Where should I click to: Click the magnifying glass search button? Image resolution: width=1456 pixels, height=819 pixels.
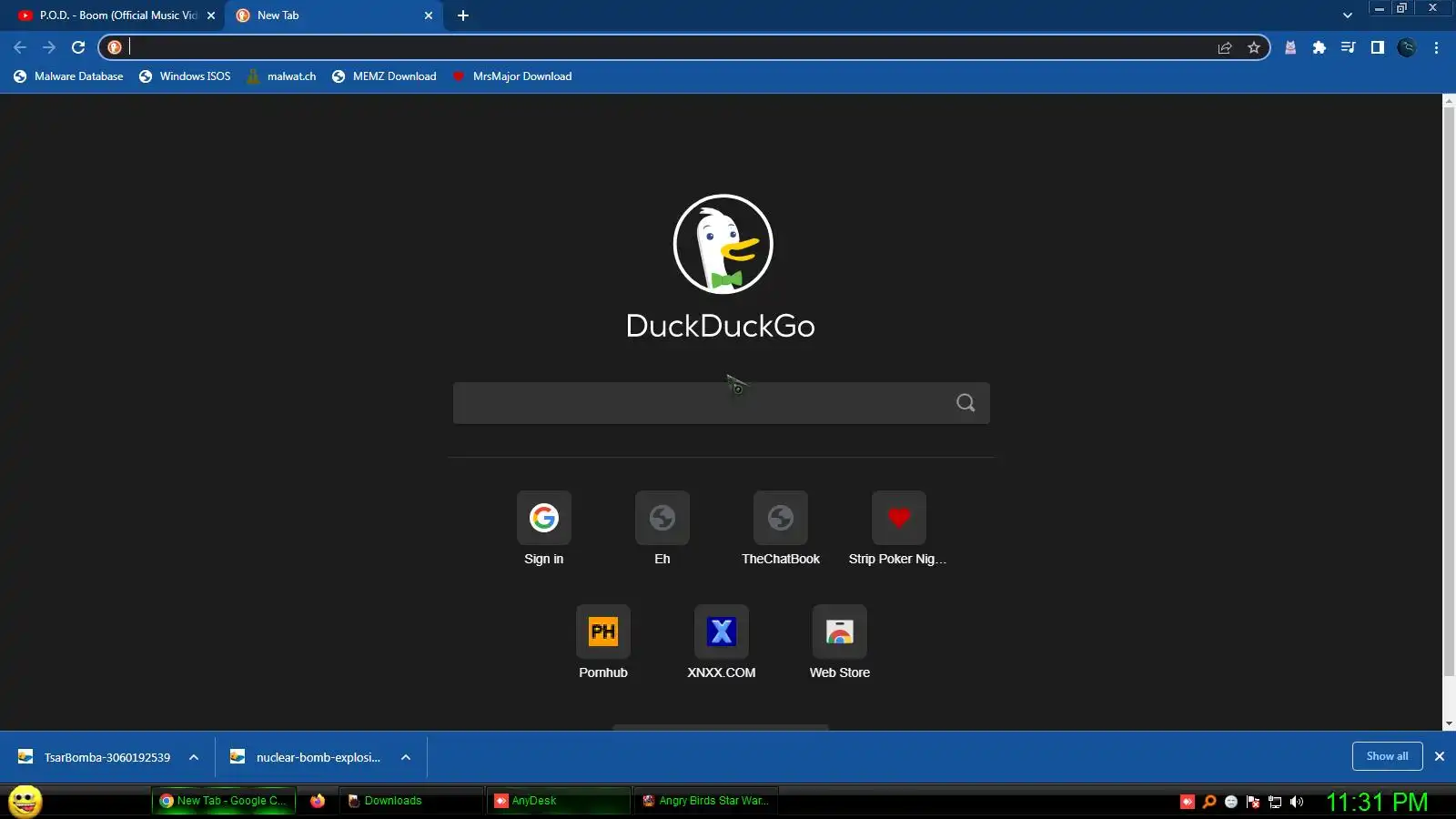(966, 403)
